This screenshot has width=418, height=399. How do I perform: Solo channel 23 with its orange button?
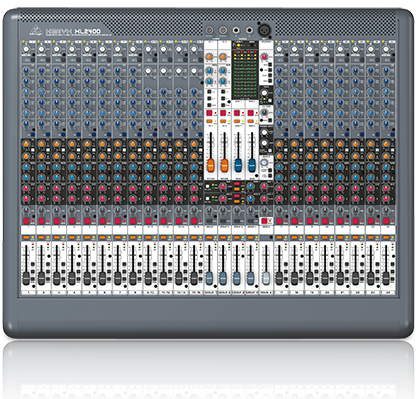pos(371,237)
